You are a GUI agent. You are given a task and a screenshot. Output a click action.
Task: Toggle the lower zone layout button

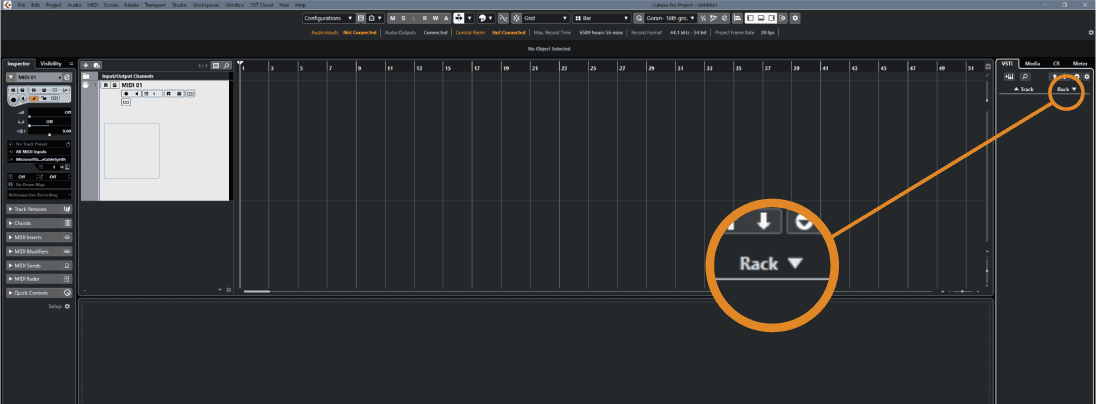coord(761,18)
